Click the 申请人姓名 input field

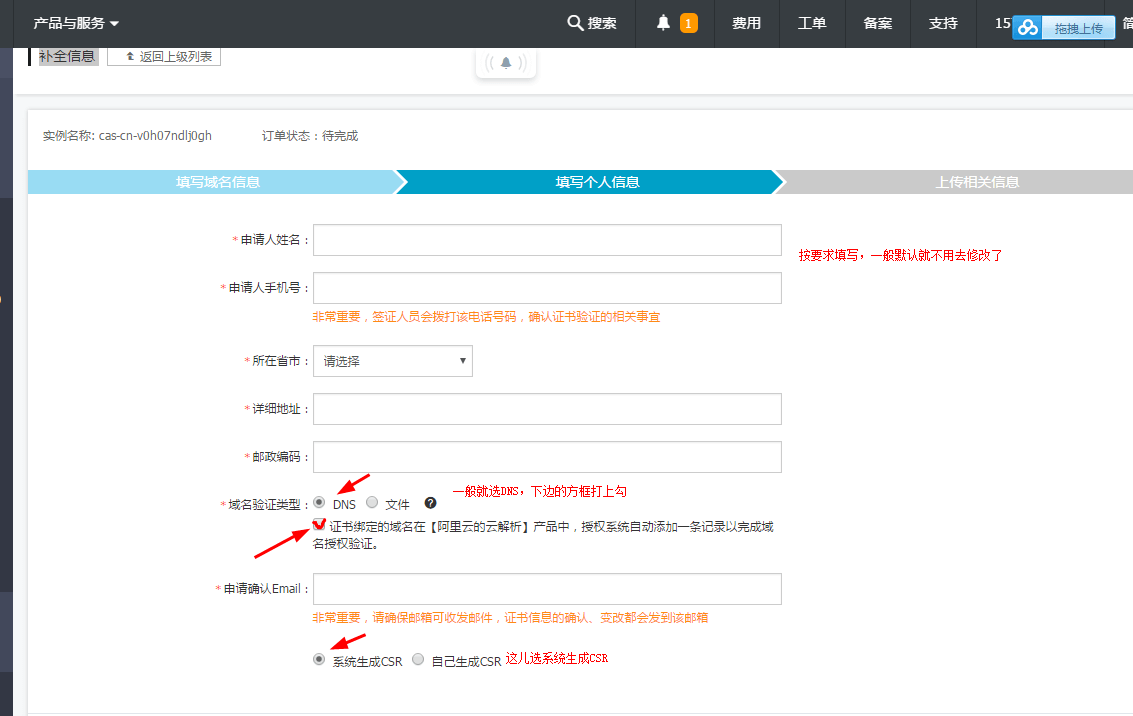pos(547,240)
